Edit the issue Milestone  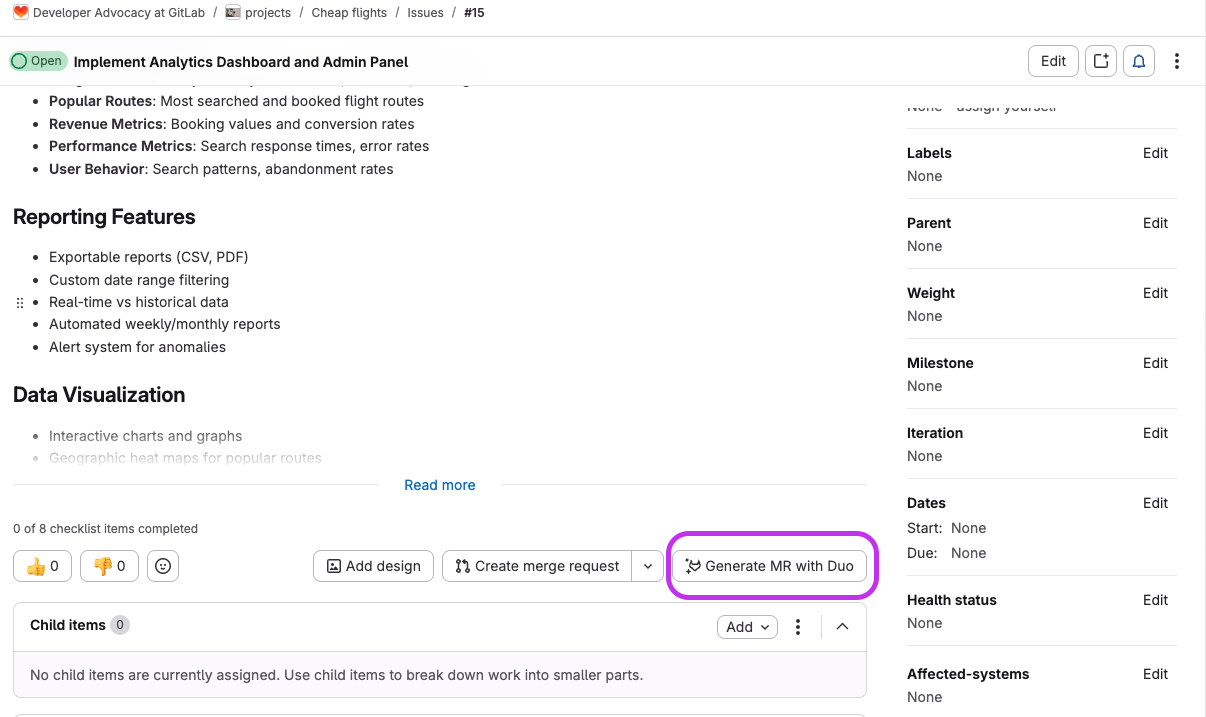coord(1155,363)
